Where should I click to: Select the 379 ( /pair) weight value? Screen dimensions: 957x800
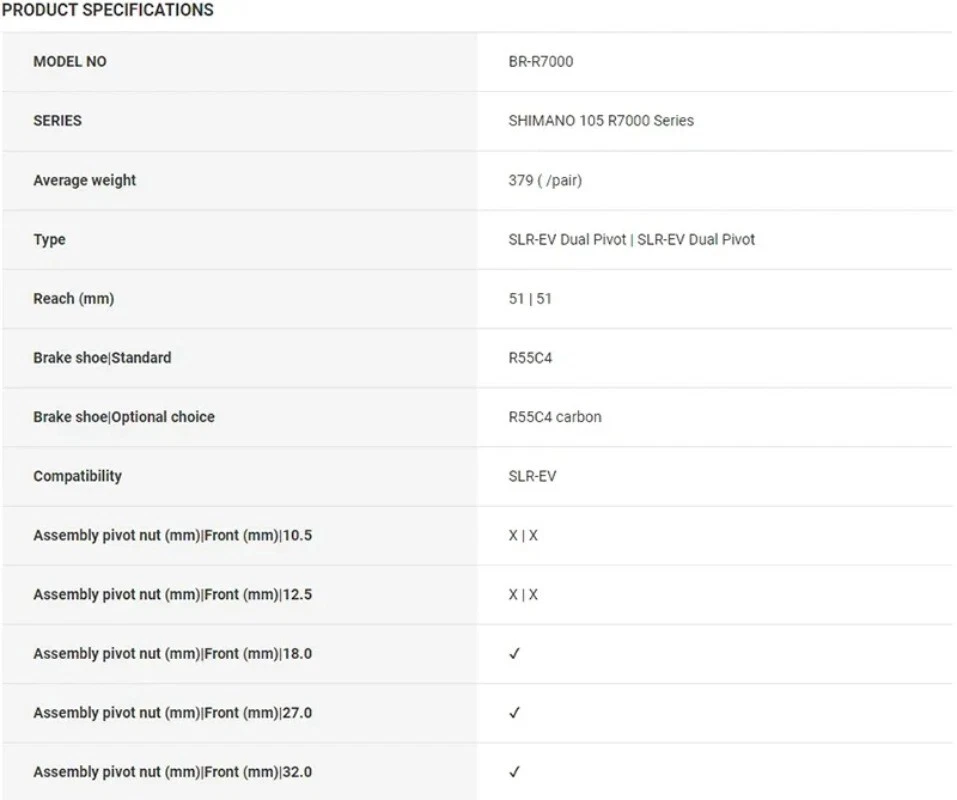pyautogui.click(x=545, y=180)
